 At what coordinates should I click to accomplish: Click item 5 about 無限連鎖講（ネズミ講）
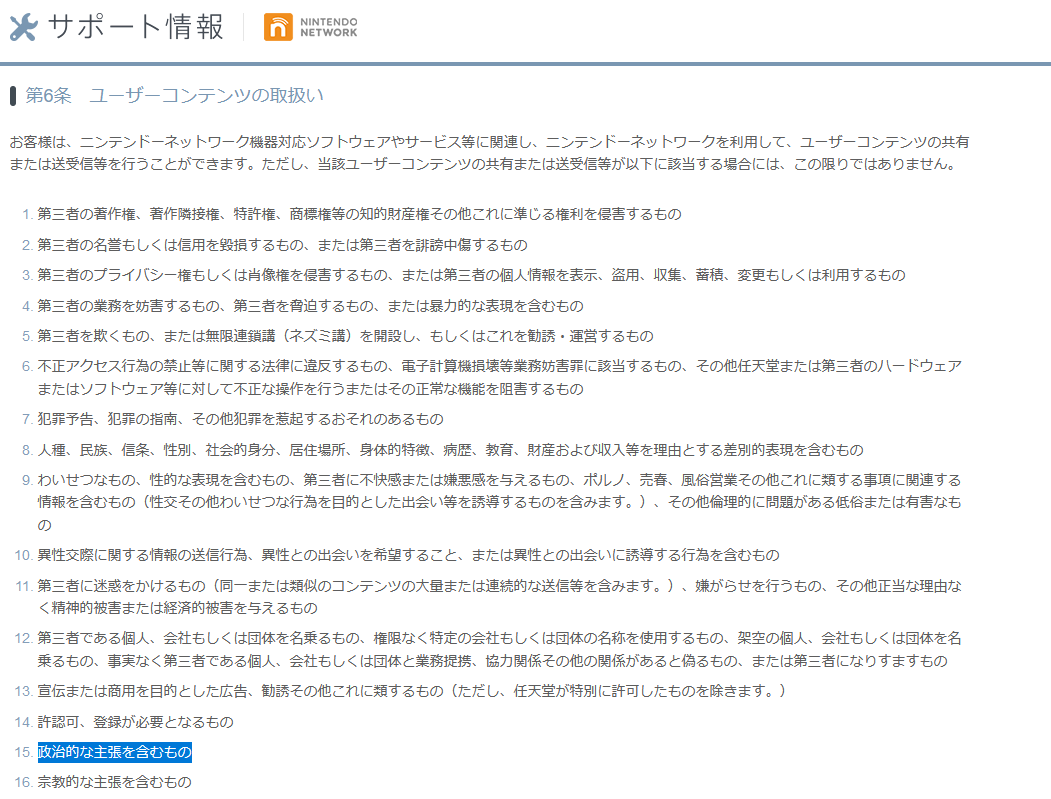(345, 336)
